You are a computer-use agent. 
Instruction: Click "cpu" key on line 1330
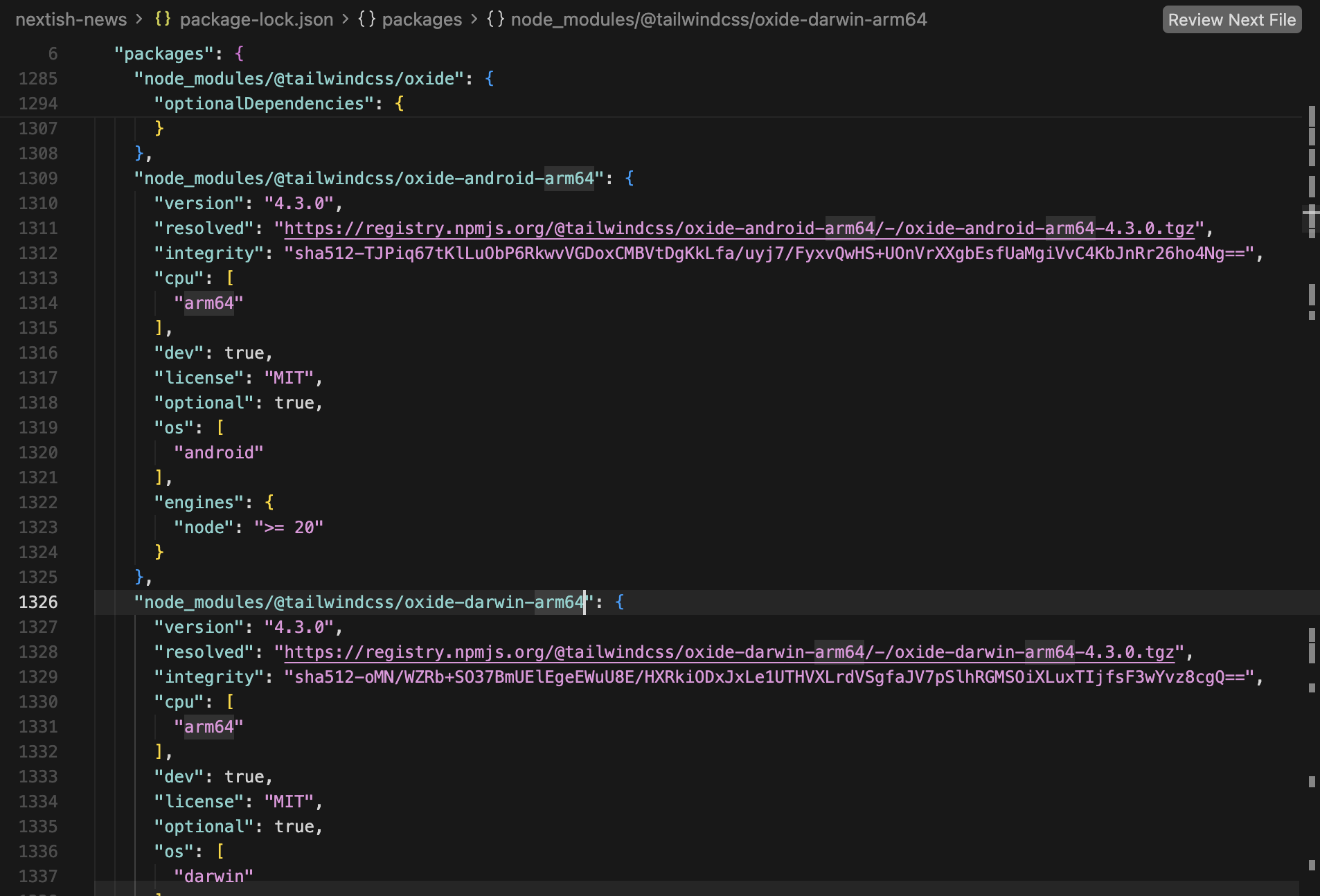pyautogui.click(x=179, y=702)
